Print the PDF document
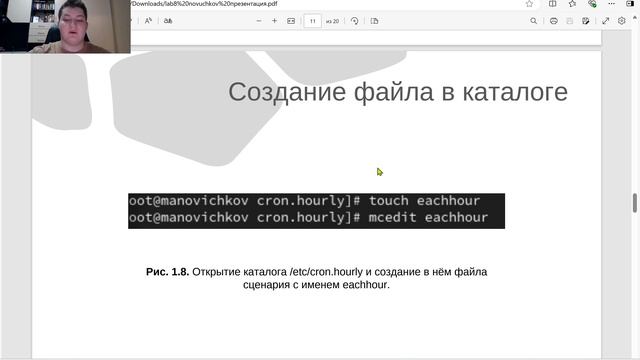 point(553,21)
